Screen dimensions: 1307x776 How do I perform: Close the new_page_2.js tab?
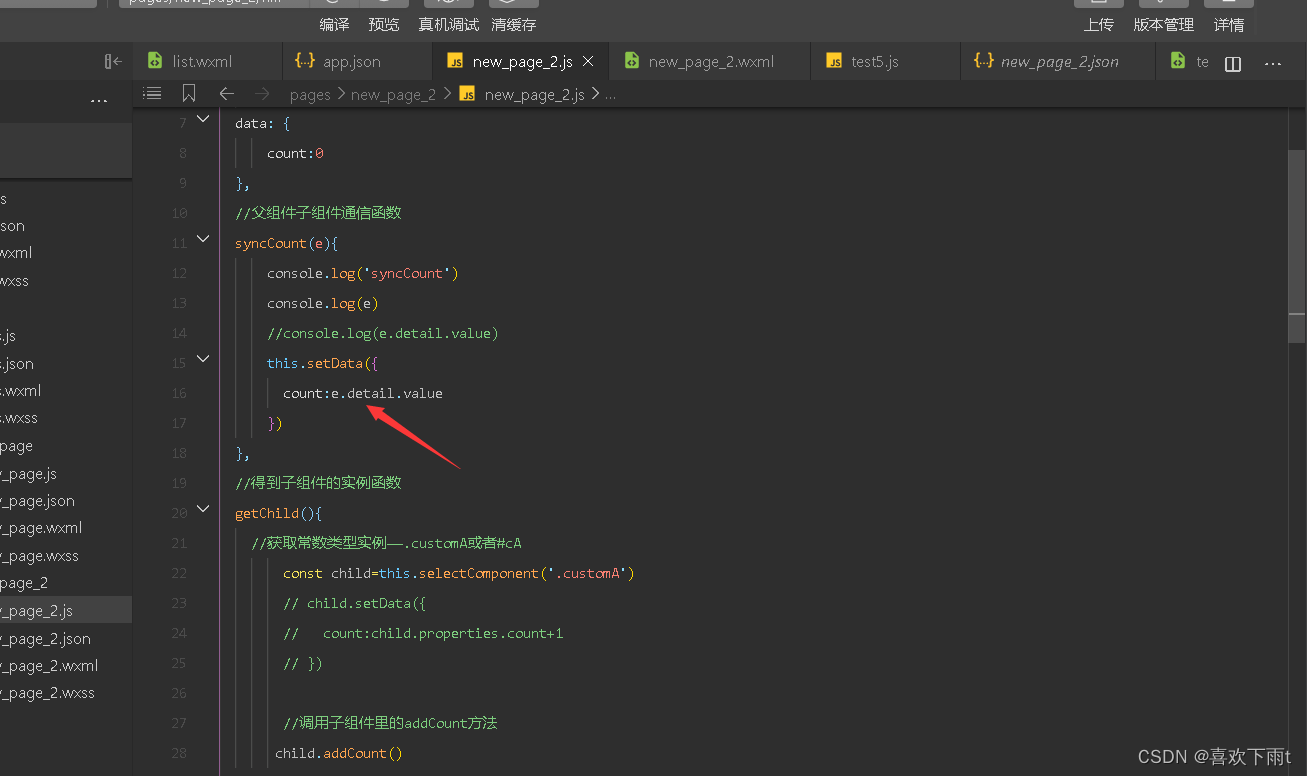[x=588, y=62]
